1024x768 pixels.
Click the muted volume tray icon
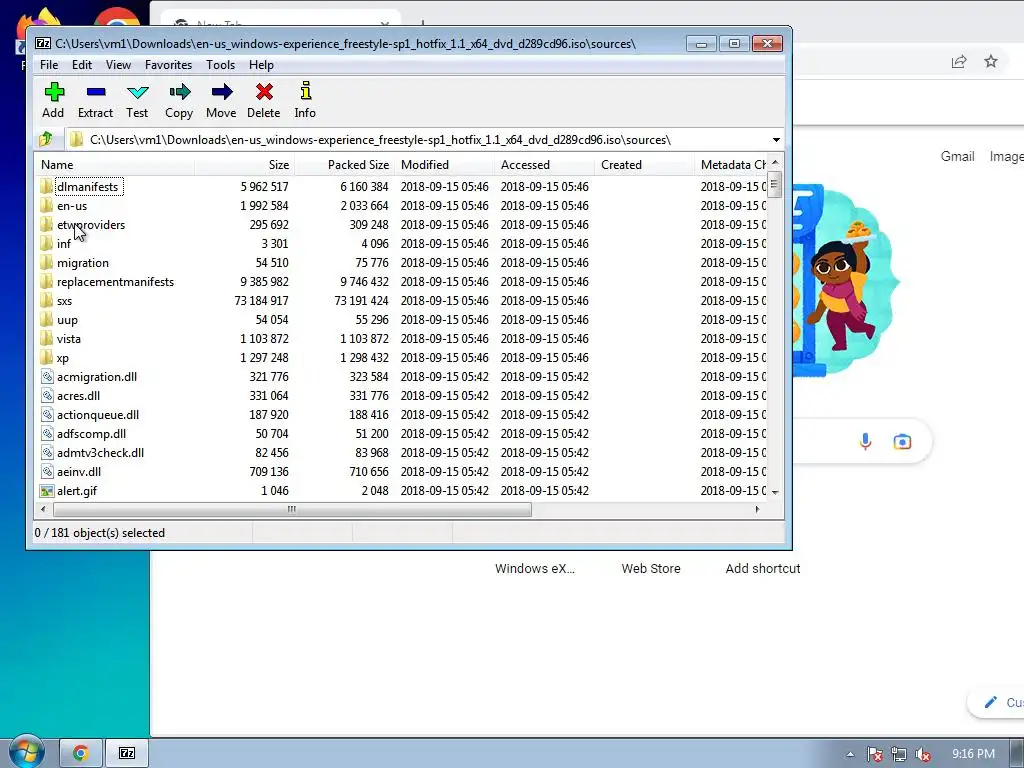(x=923, y=754)
